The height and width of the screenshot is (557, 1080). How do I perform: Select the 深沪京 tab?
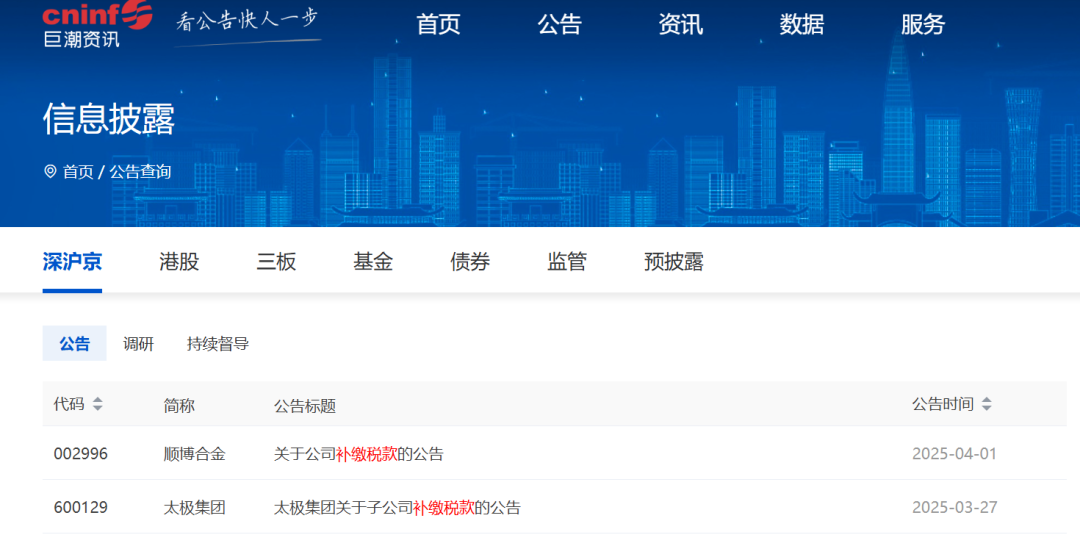pos(72,262)
